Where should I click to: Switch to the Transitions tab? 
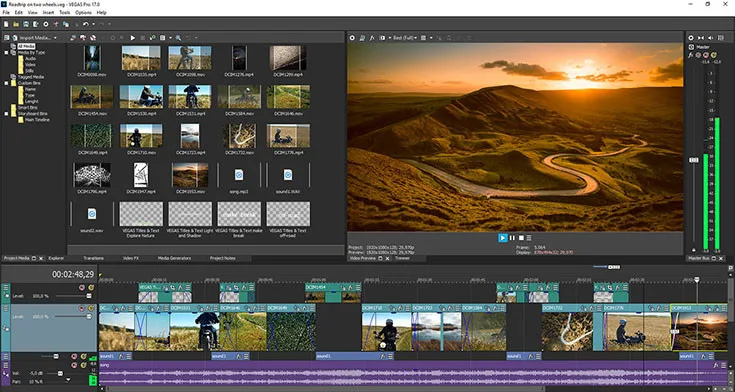[x=93, y=258]
